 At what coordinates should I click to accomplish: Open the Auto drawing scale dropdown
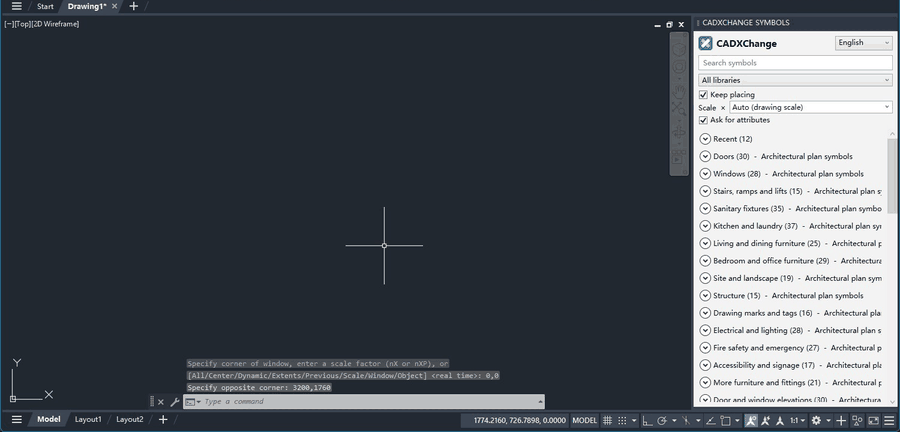tap(810, 107)
